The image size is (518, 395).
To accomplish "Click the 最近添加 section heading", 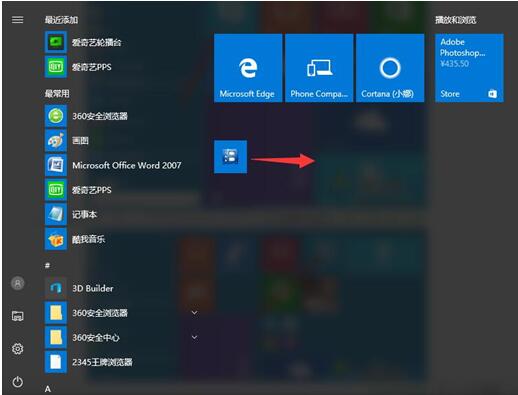I will (61, 20).
